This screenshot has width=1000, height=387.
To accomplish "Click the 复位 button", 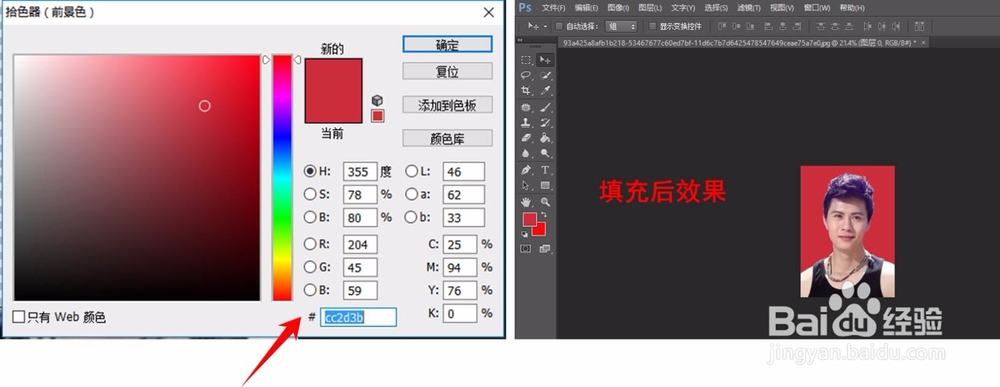I will point(447,71).
